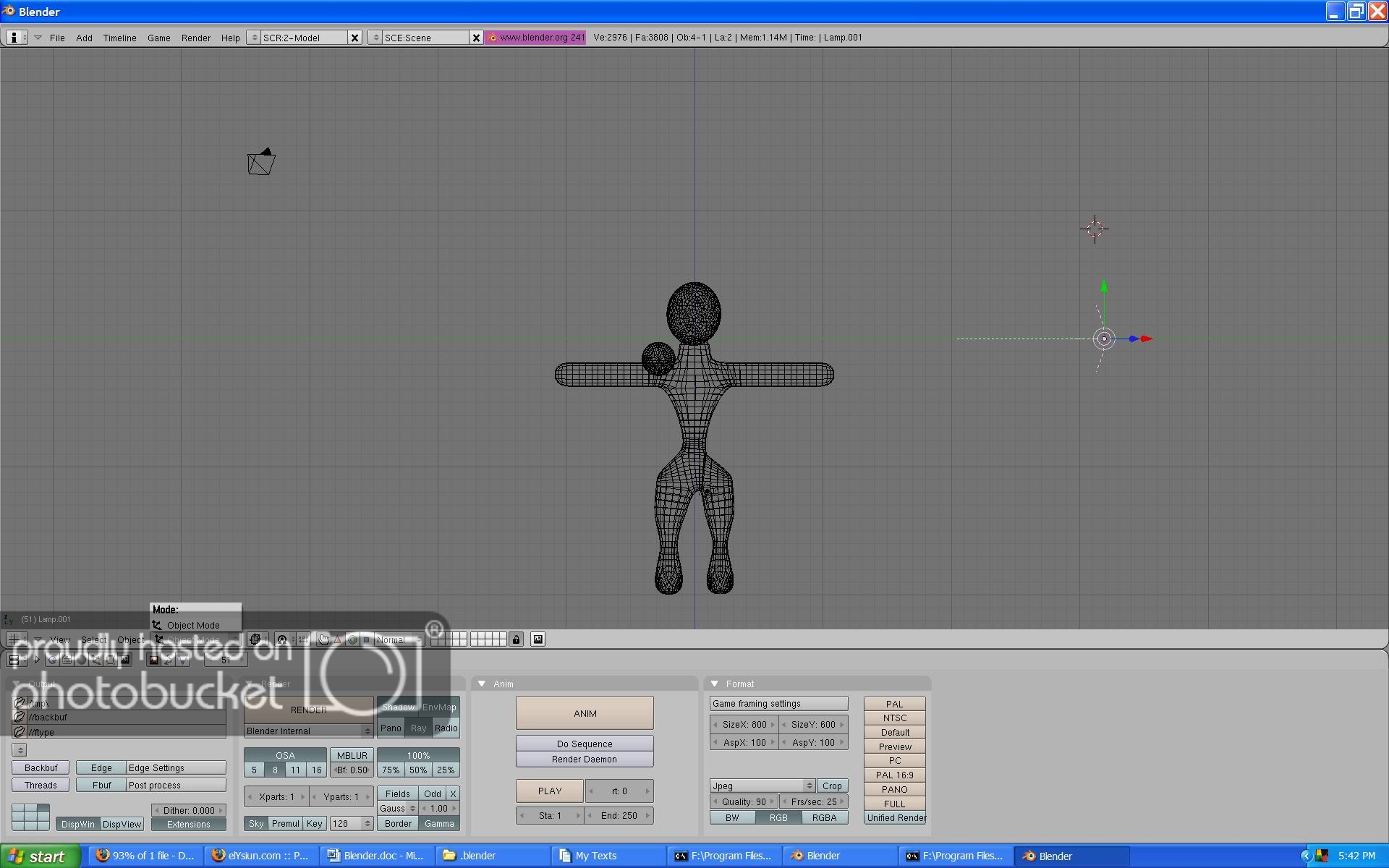Click the lock icon in the 3D viewport header
The width and height of the screenshot is (1389, 868).
click(516, 639)
